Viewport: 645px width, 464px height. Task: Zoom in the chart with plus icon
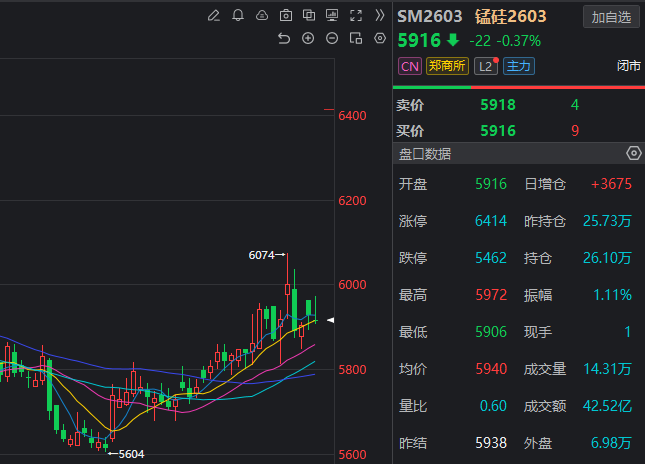308,39
